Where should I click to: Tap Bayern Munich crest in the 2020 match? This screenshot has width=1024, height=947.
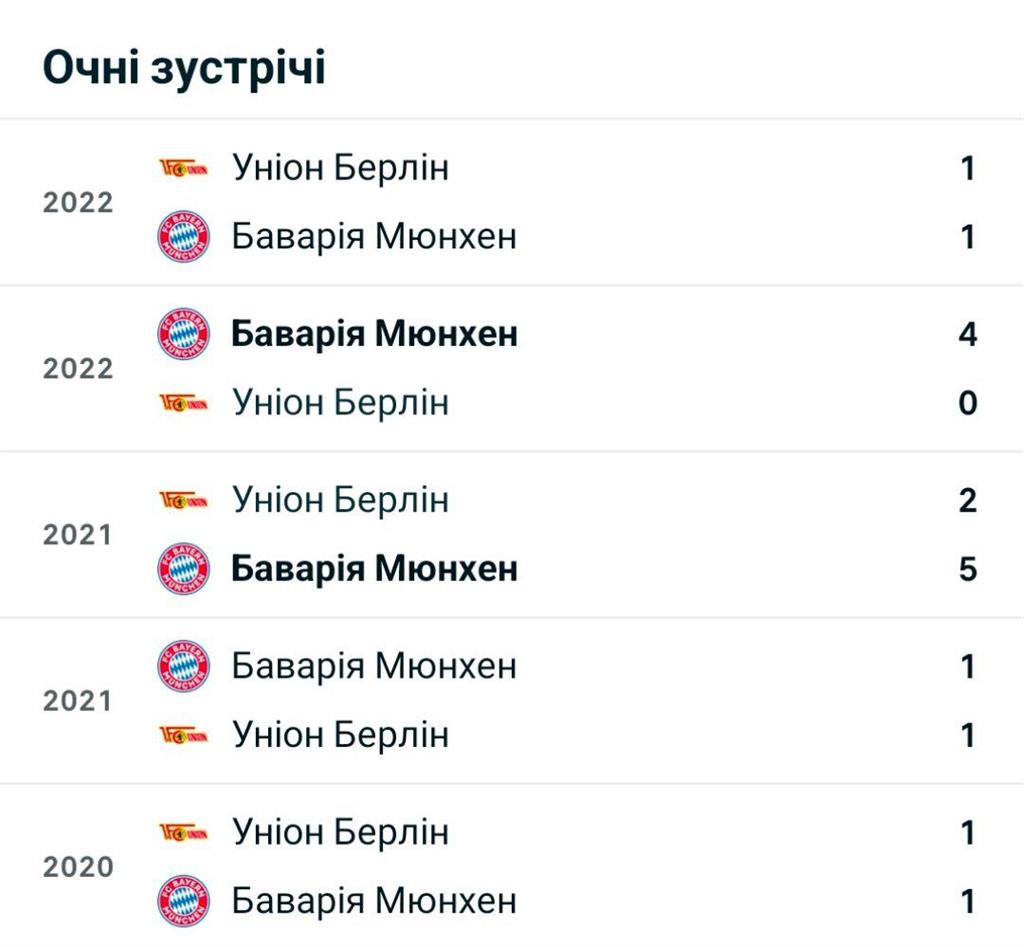[184, 901]
